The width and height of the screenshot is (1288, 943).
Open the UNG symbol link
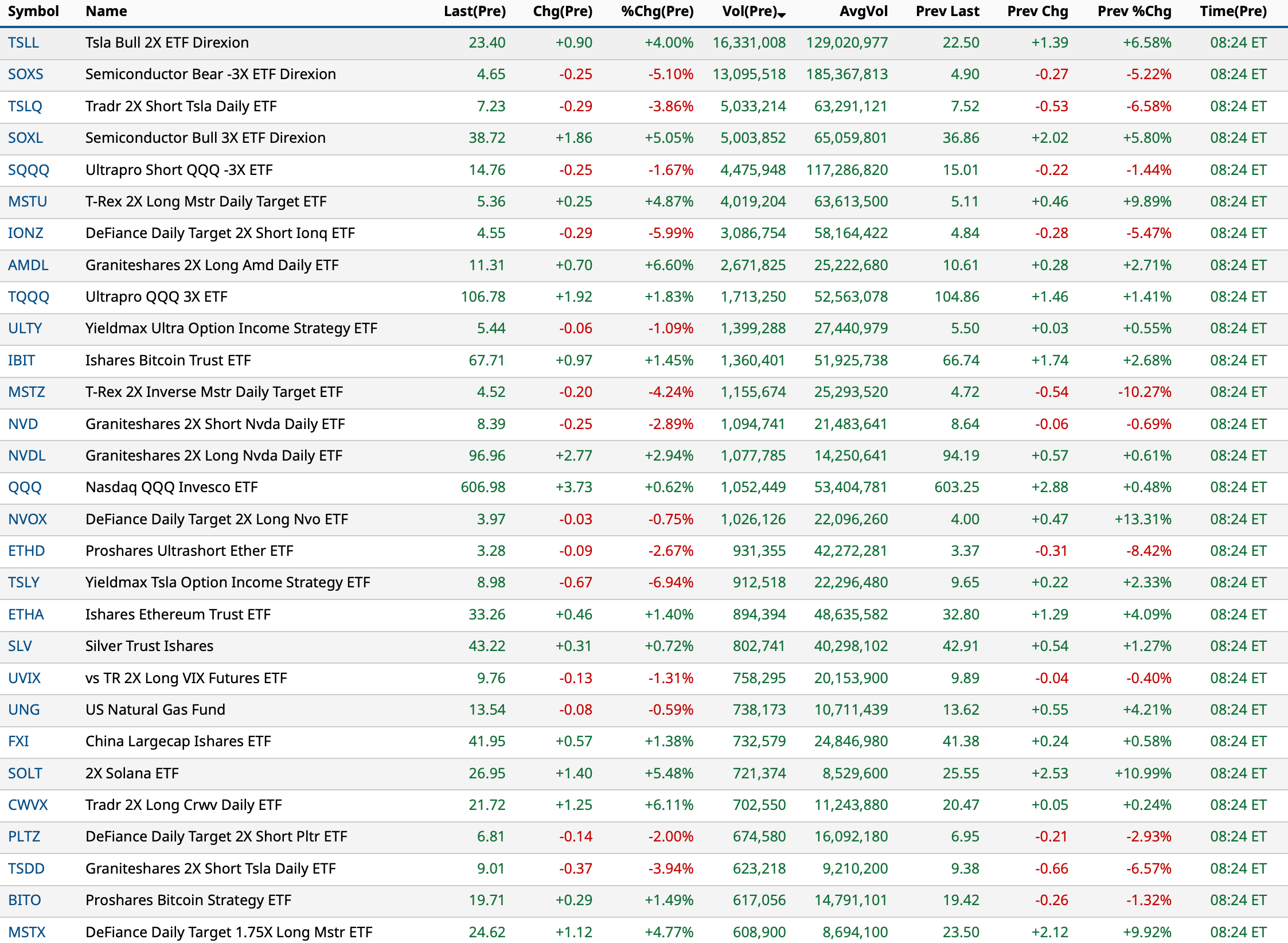pos(24,710)
